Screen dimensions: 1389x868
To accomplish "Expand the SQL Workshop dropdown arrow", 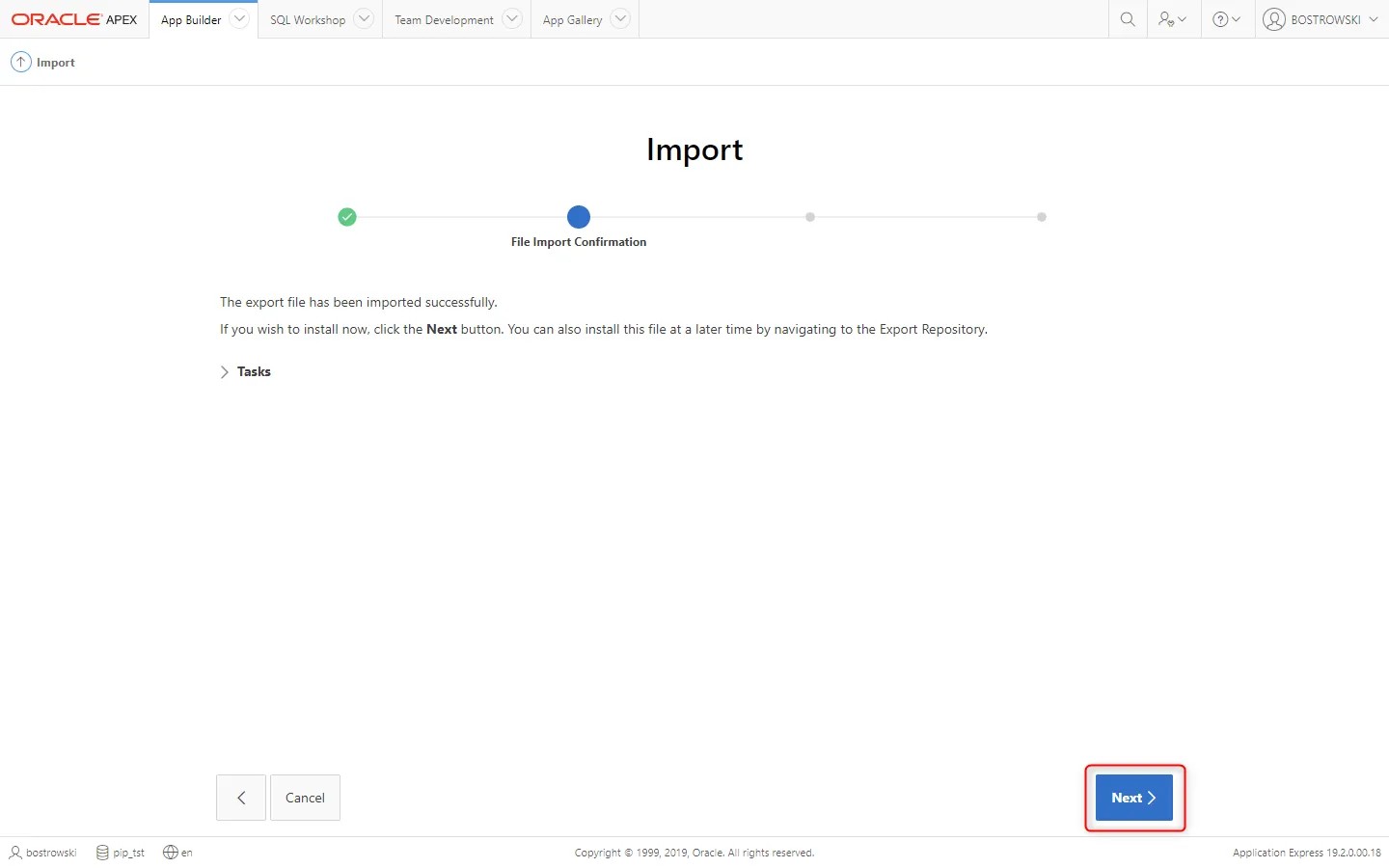I will point(364,19).
